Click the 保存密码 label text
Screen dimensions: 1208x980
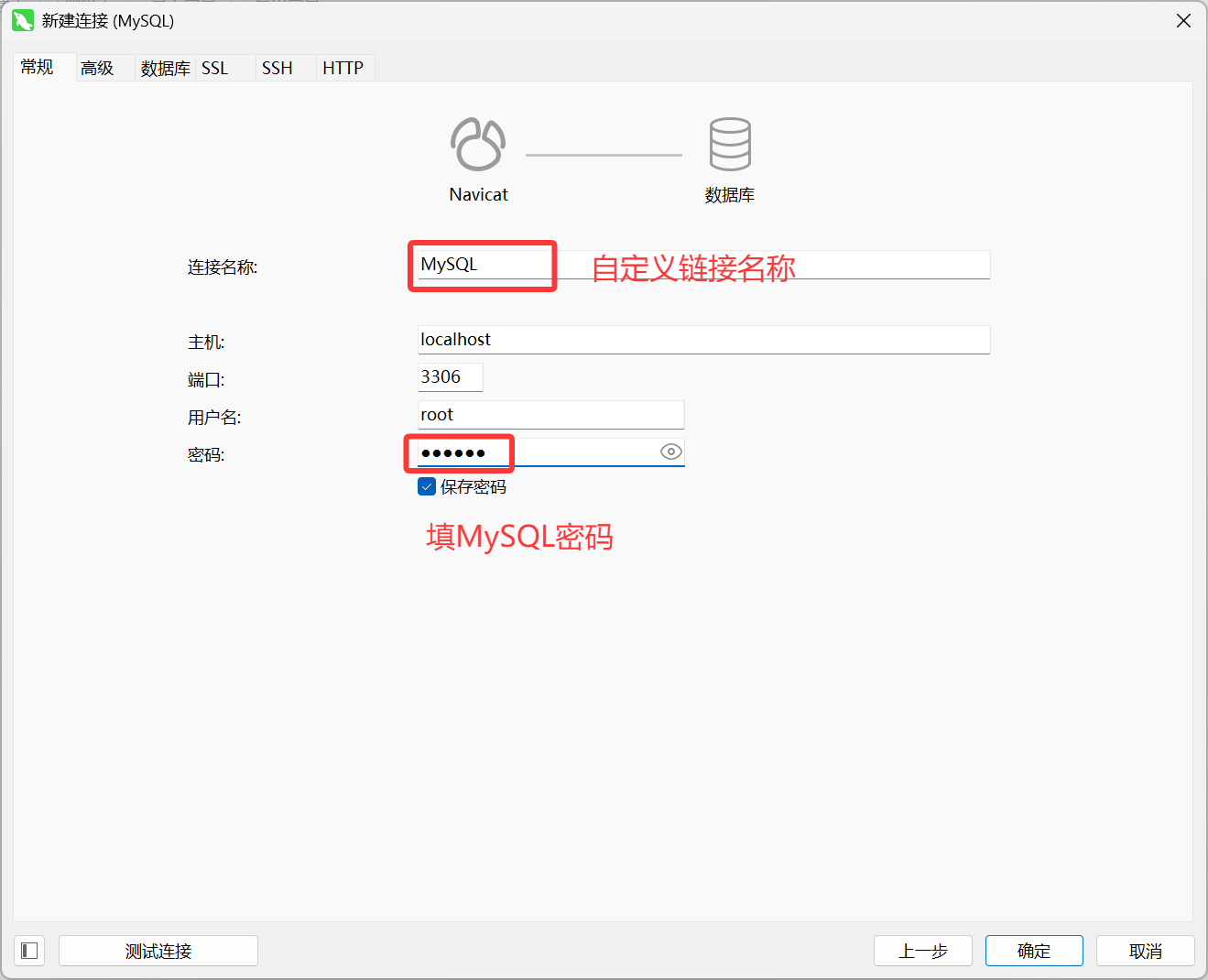coord(473,487)
